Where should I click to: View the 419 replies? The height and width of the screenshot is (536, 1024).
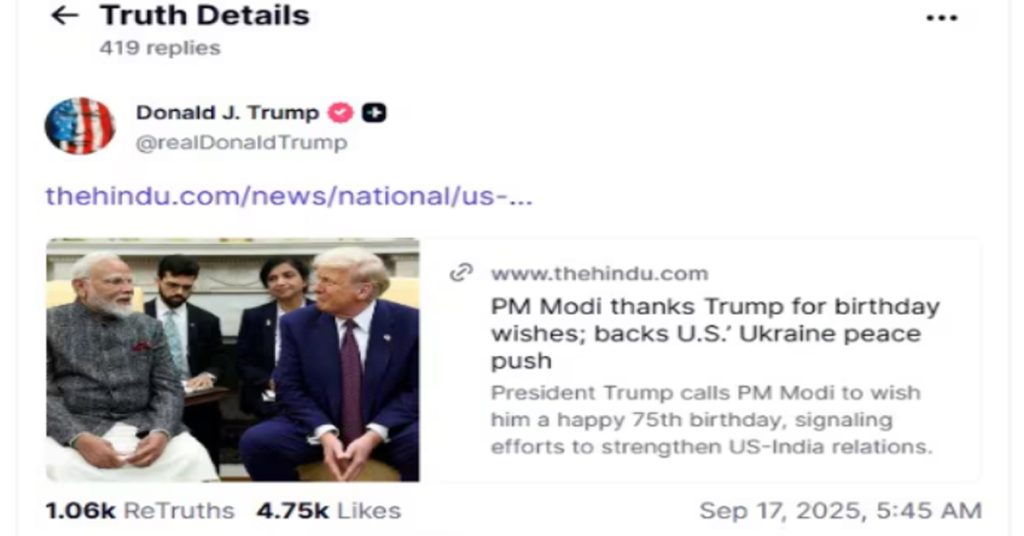[x=160, y=48]
